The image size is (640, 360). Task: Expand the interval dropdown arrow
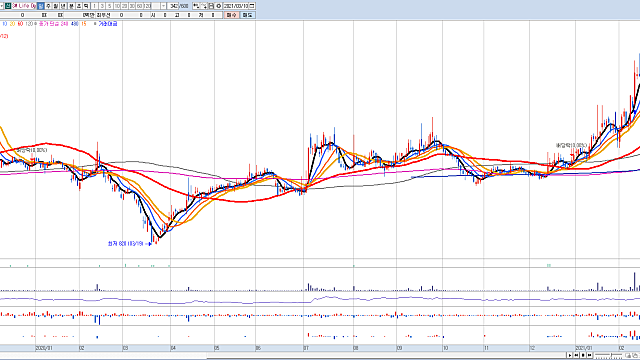pos(163,6)
